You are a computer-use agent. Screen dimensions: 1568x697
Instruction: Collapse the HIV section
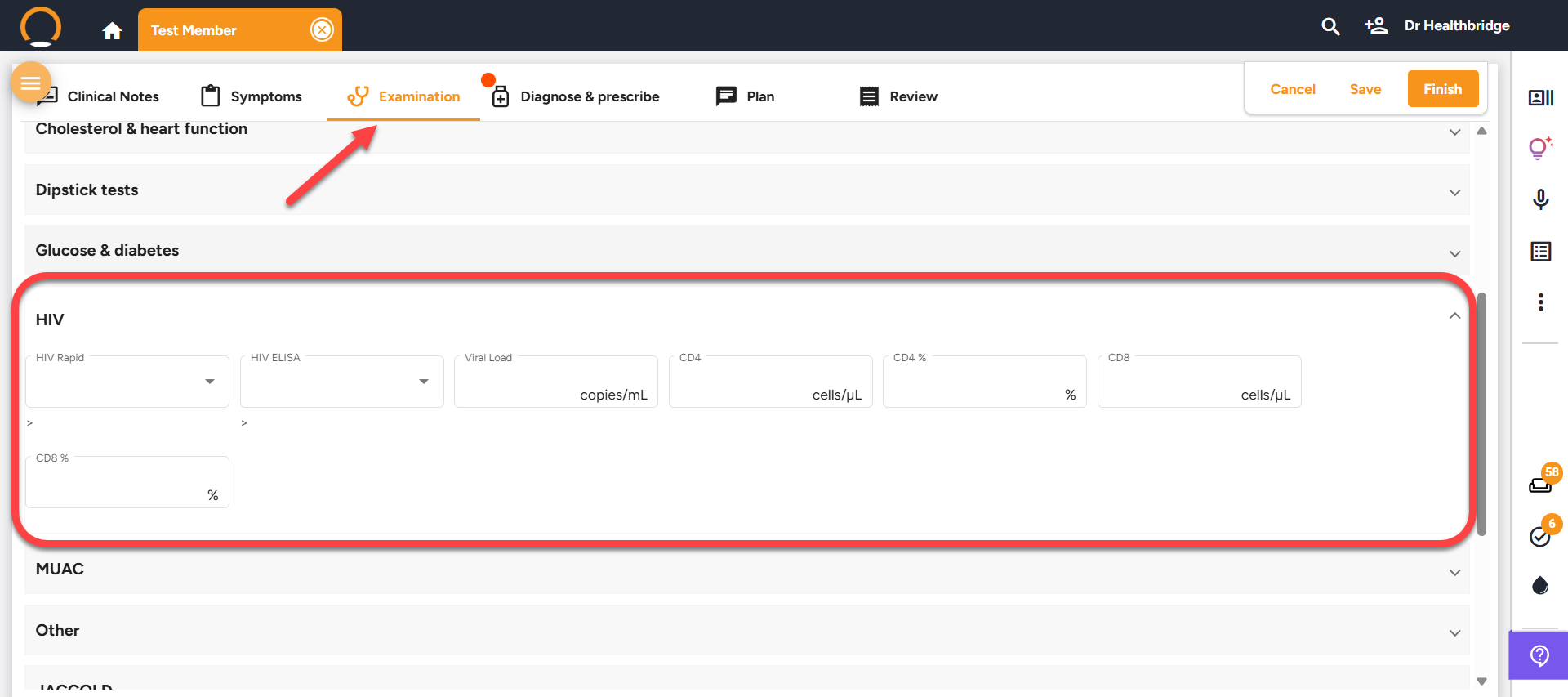[1454, 316]
